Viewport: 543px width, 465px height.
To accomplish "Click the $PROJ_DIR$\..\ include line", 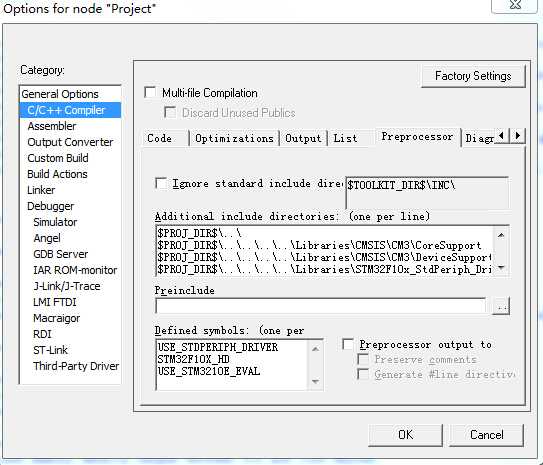I will point(199,233).
